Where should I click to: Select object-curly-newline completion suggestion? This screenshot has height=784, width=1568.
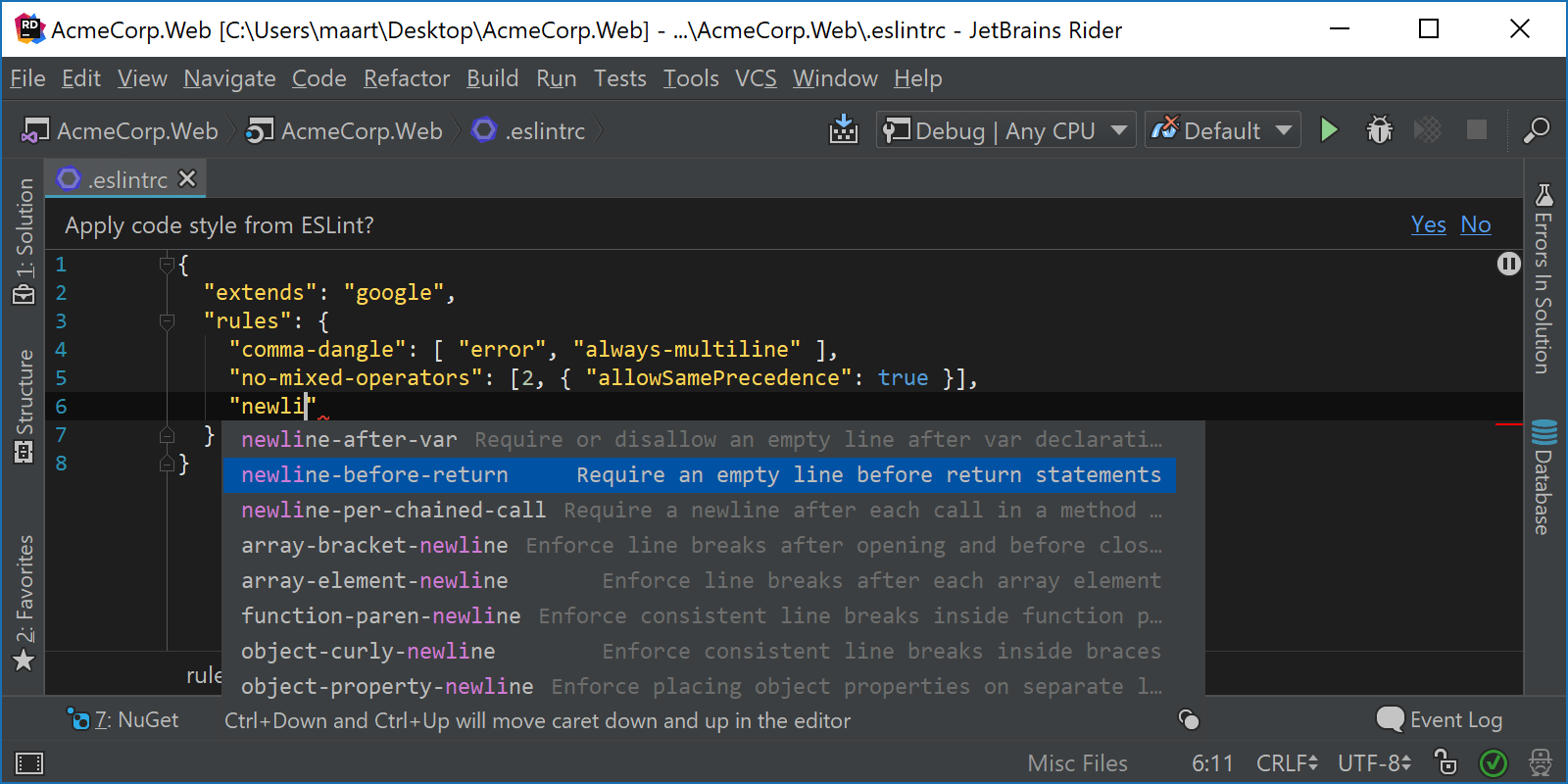pyautogui.click(x=699, y=651)
